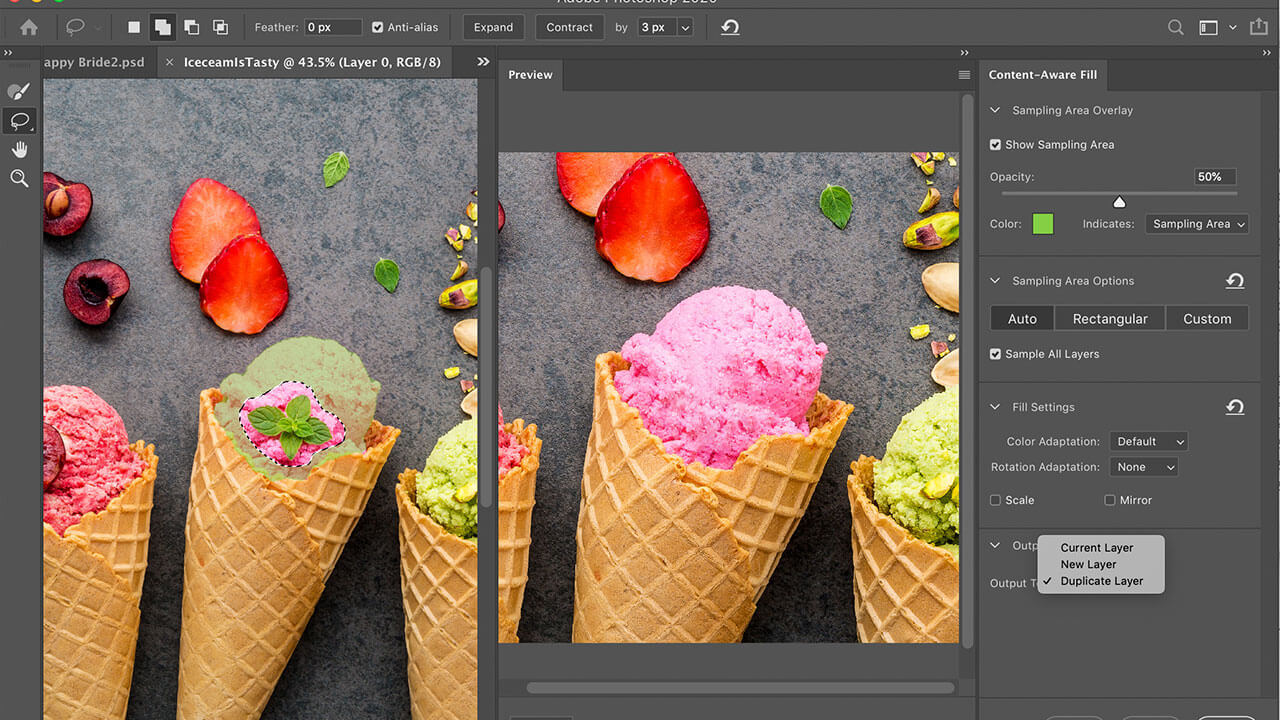Screen dimensions: 1280x720
Task: Click the Expand selection button
Action: pos(493,28)
